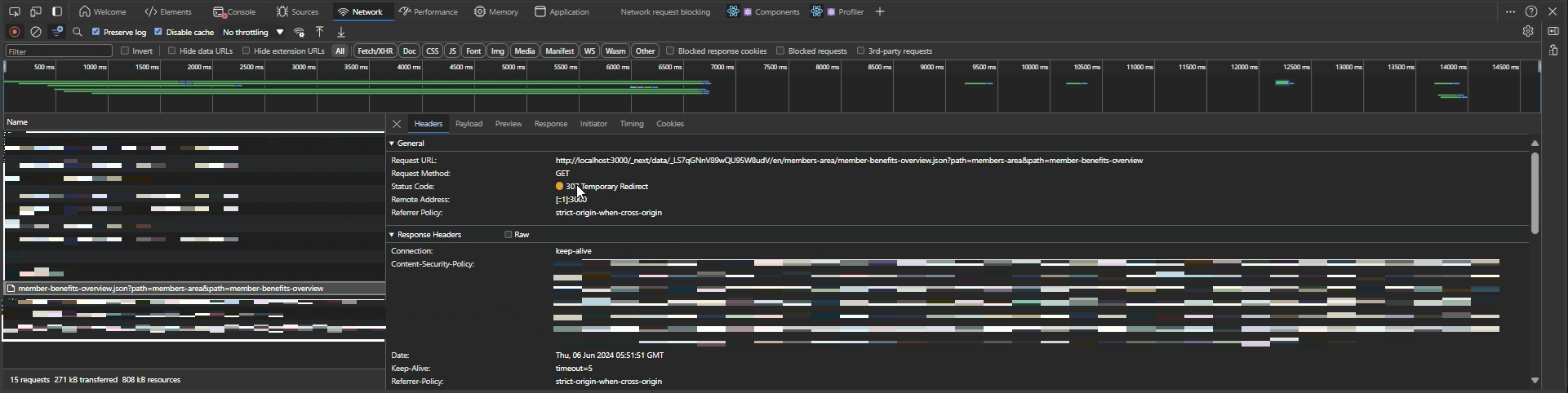The width and height of the screenshot is (1568, 393).
Task: Open the Response tab
Action: 551,124
